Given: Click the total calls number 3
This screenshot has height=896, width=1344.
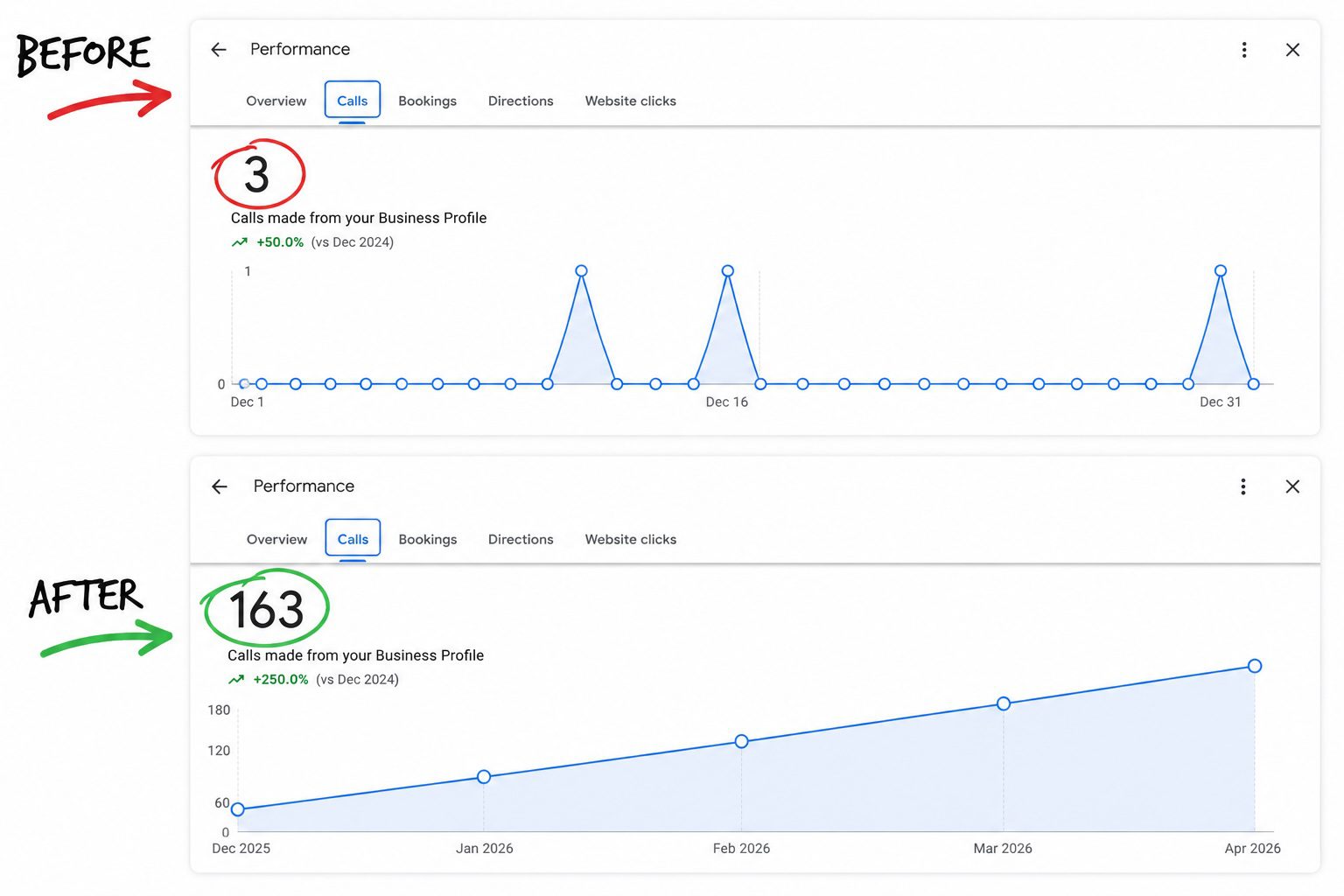Looking at the screenshot, I should [x=256, y=175].
